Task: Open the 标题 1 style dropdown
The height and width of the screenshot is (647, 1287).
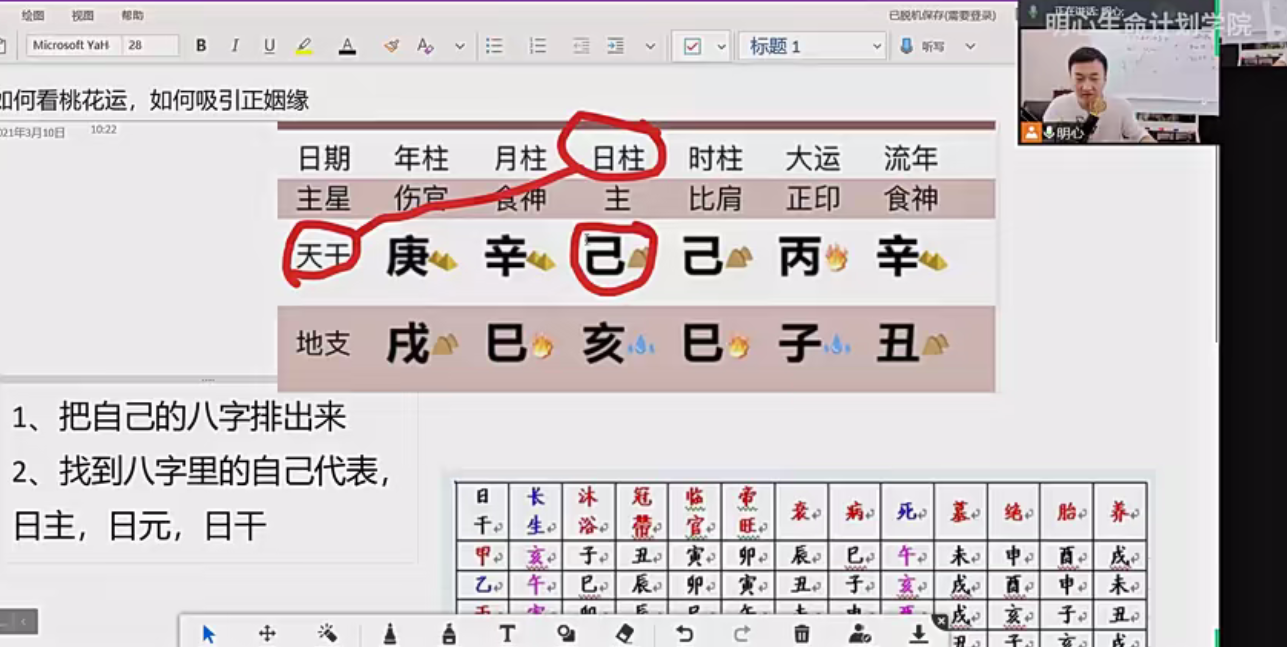Action: (x=810, y=46)
